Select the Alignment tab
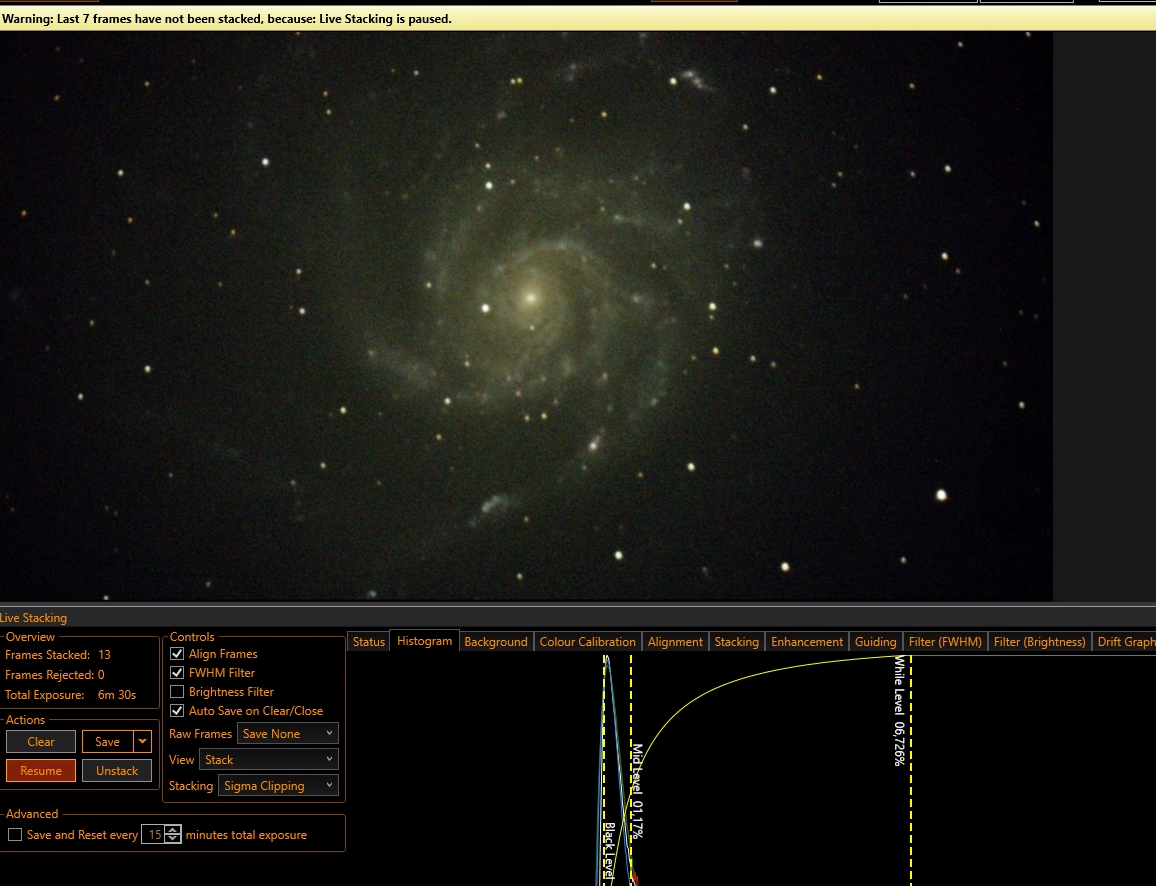1156x886 pixels. point(675,642)
